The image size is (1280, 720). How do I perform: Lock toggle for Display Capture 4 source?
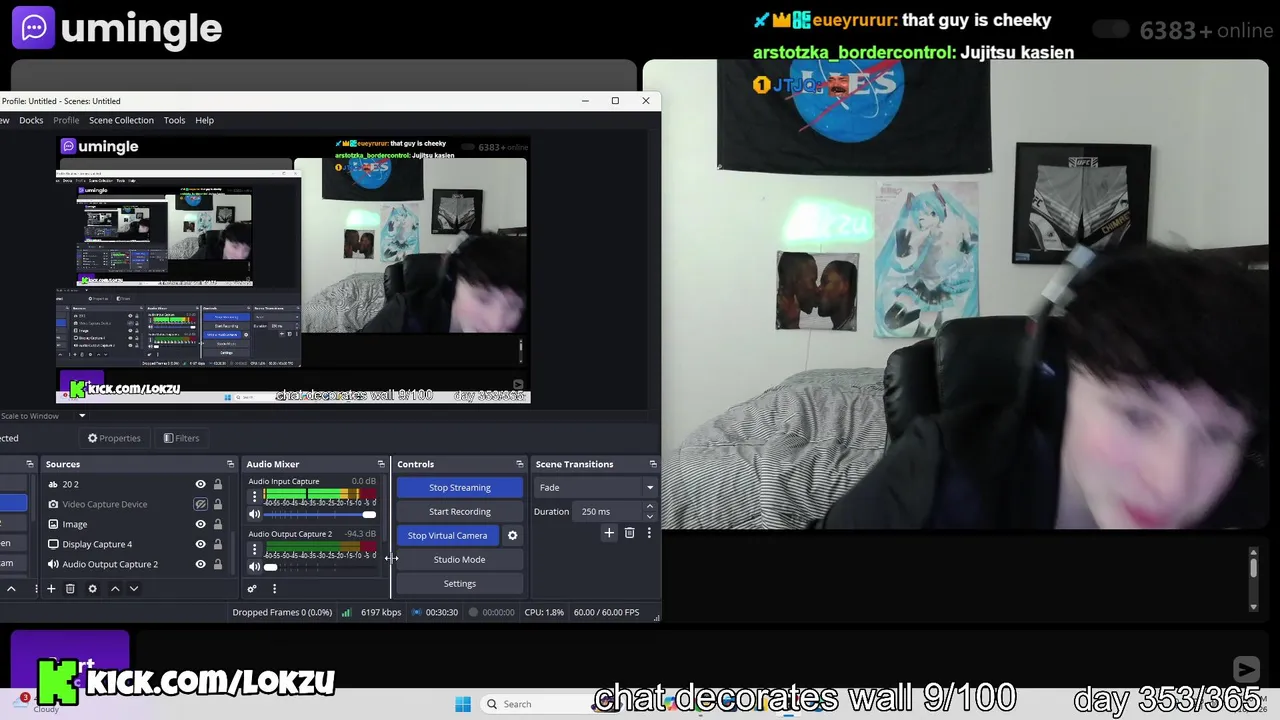(217, 544)
